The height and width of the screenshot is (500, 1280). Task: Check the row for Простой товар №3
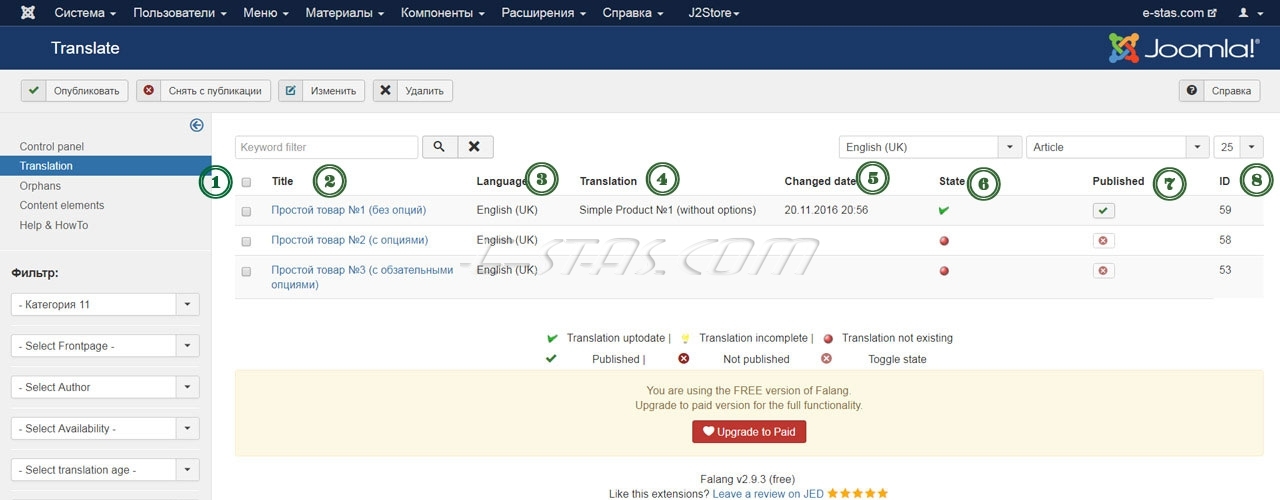tap(246, 272)
